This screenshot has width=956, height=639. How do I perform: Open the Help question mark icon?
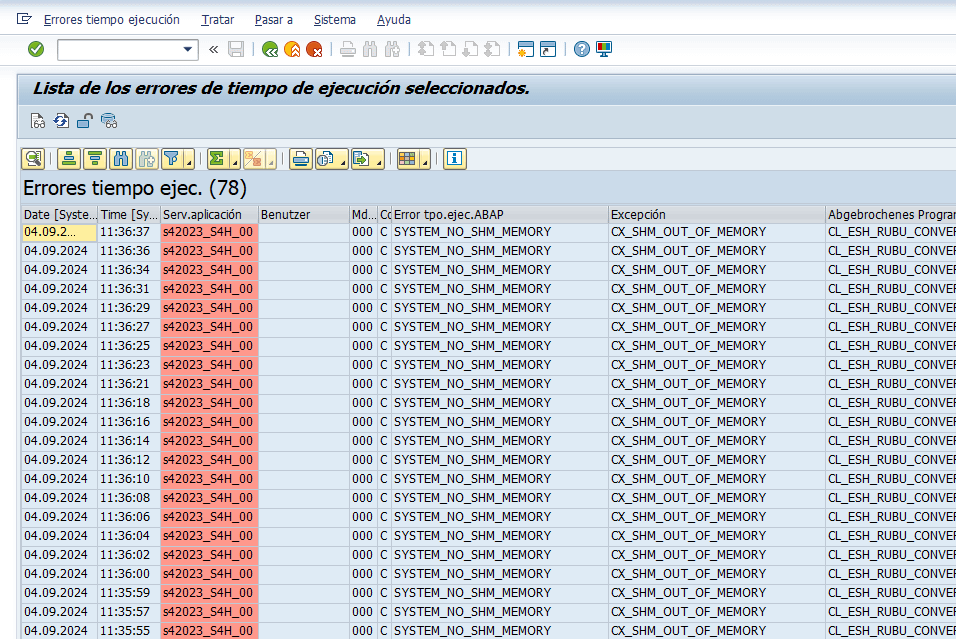[x=582, y=49]
